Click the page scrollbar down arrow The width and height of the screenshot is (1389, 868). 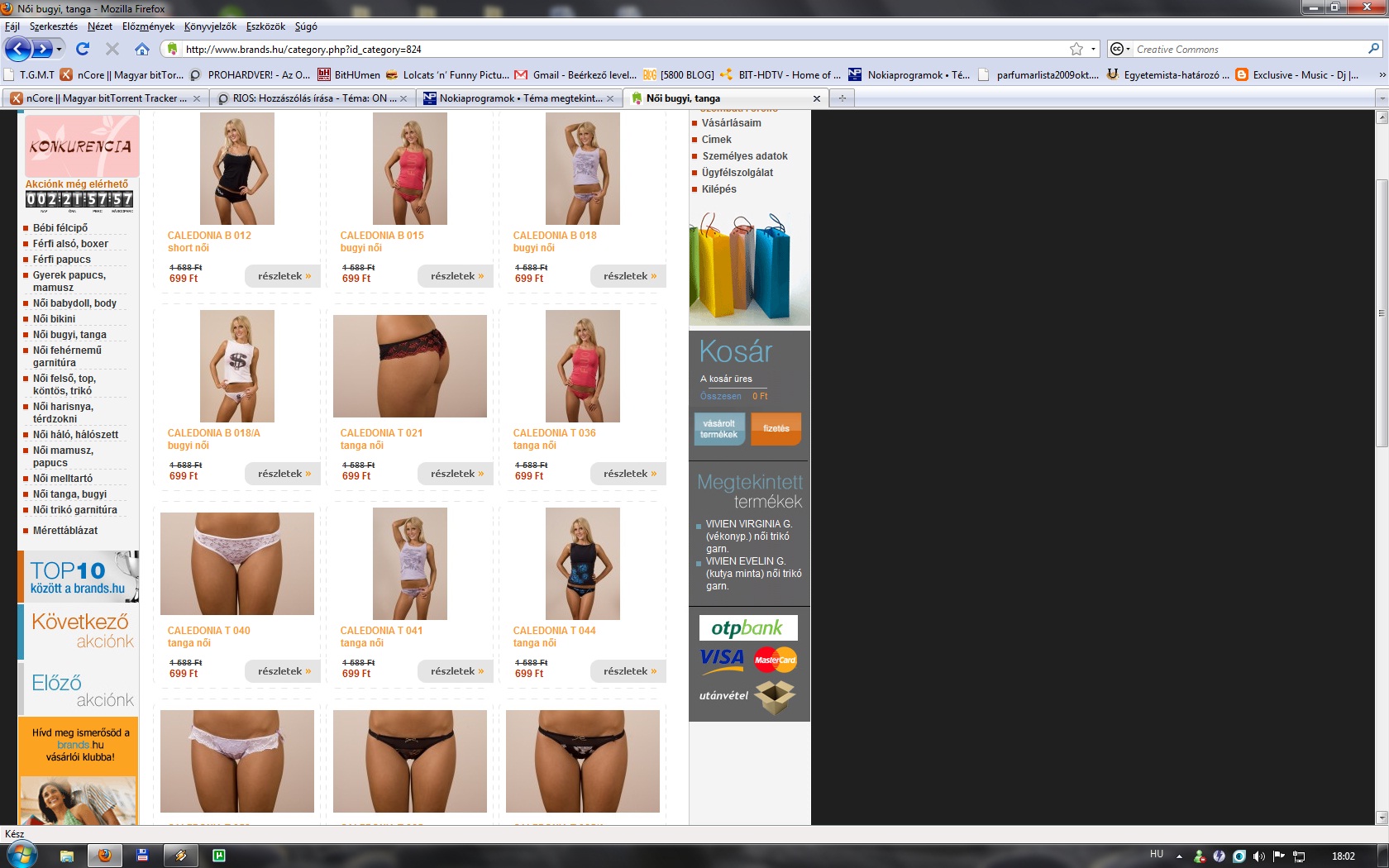(x=1382, y=818)
